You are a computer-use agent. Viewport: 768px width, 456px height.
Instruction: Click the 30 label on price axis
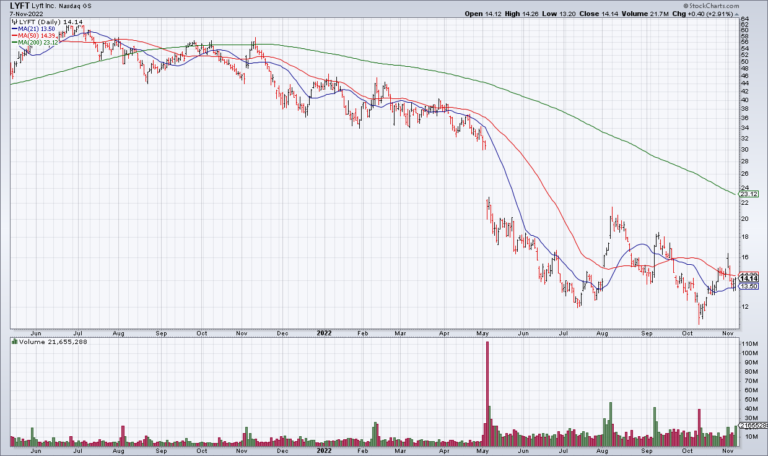click(x=744, y=149)
